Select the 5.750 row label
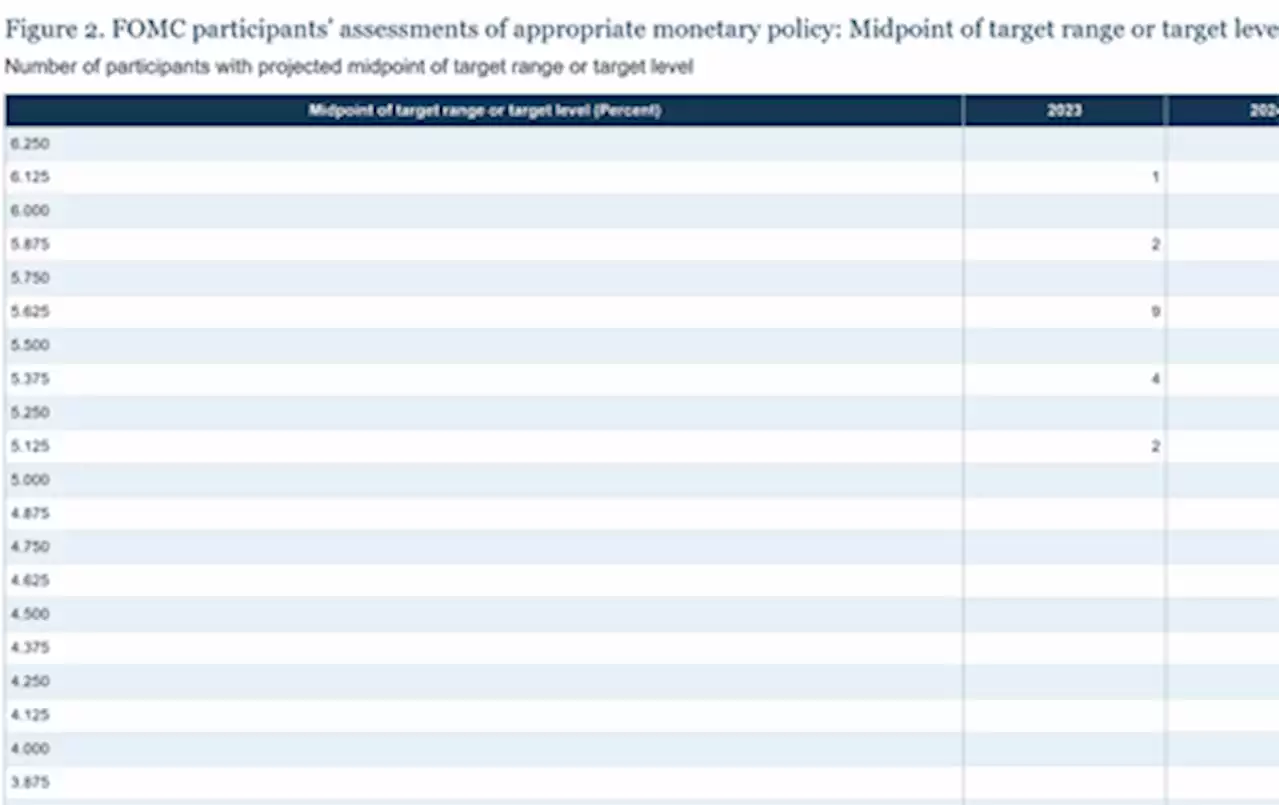The image size is (1280, 805). 30,278
